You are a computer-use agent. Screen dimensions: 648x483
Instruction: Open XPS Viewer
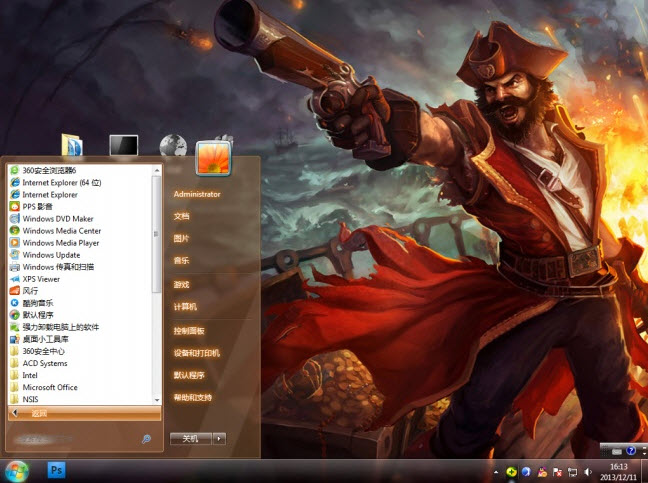pyautogui.click(x=41, y=279)
